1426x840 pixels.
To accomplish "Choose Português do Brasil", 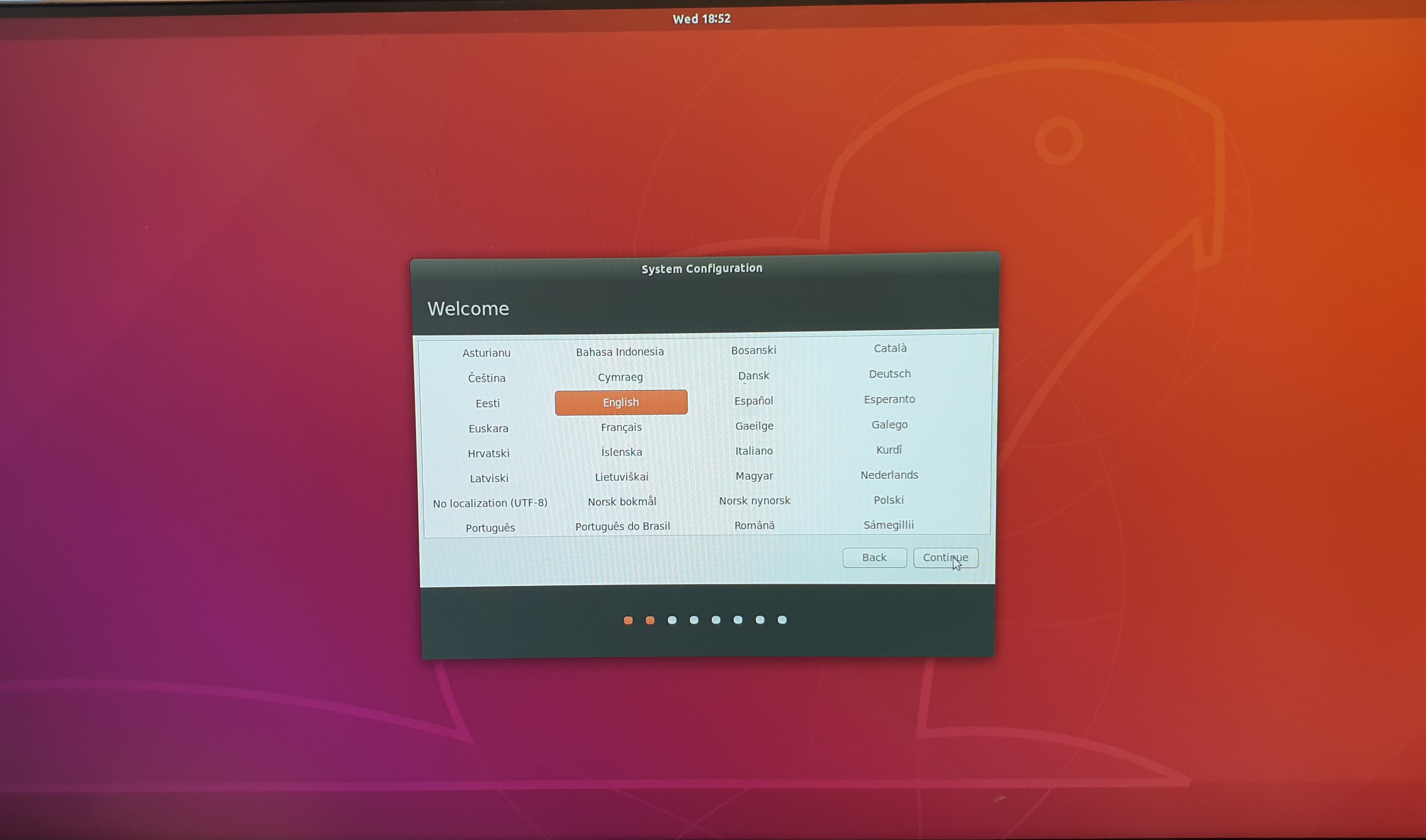I will (x=622, y=526).
